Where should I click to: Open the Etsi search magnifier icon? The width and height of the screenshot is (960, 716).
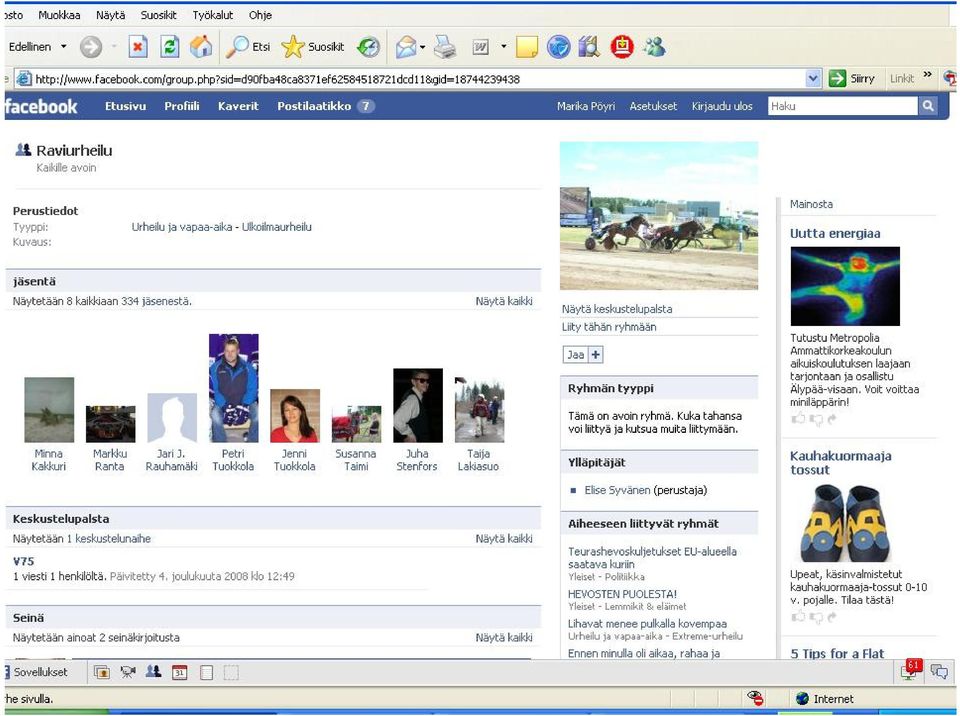tap(236, 47)
